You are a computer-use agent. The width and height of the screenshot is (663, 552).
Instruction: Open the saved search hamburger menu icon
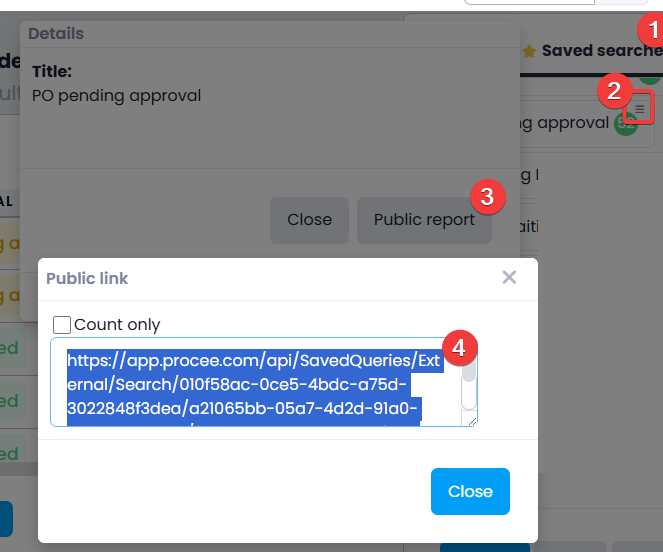click(x=641, y=107)
